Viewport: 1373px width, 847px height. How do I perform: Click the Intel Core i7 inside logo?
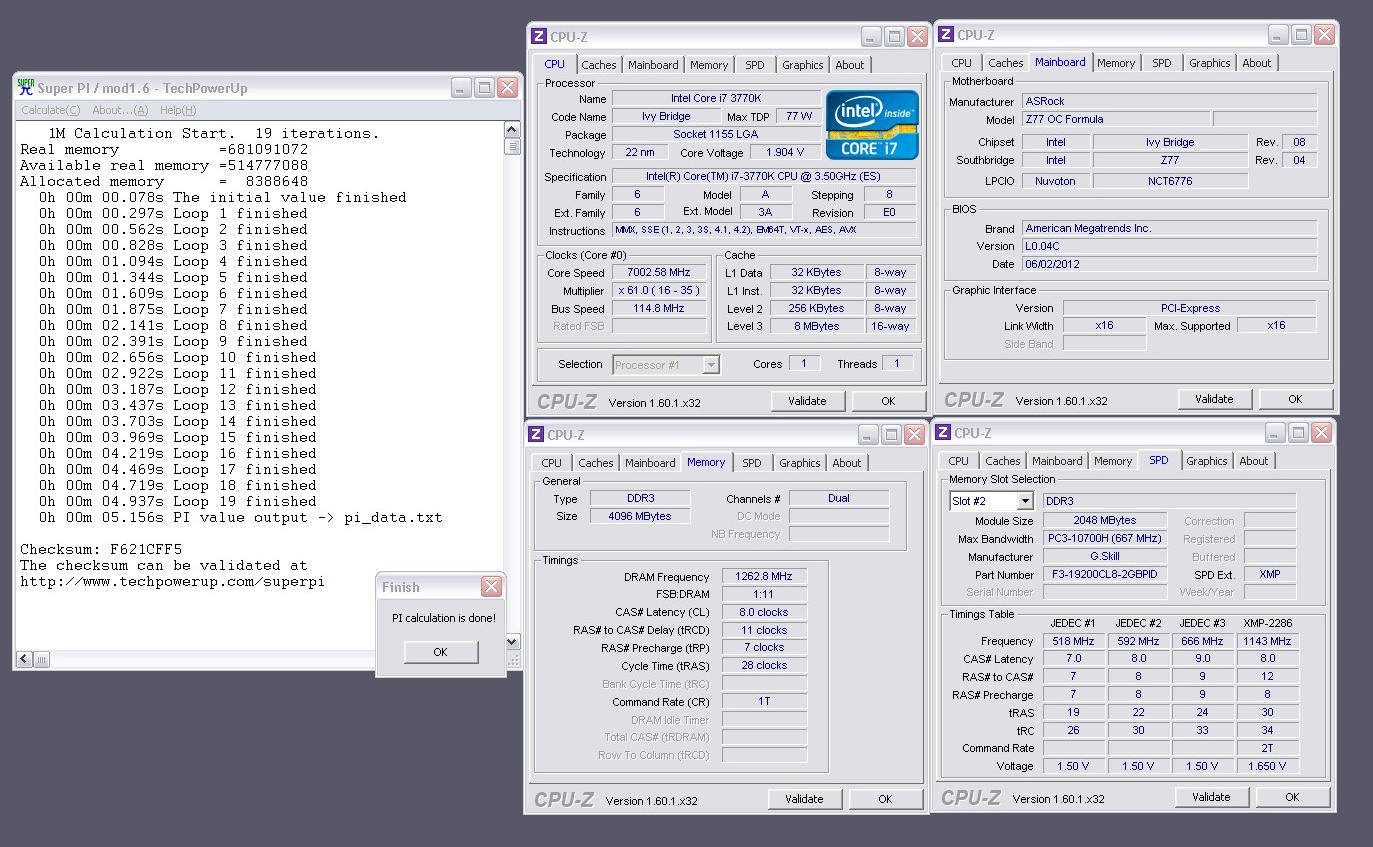click(x=870, y=124)
